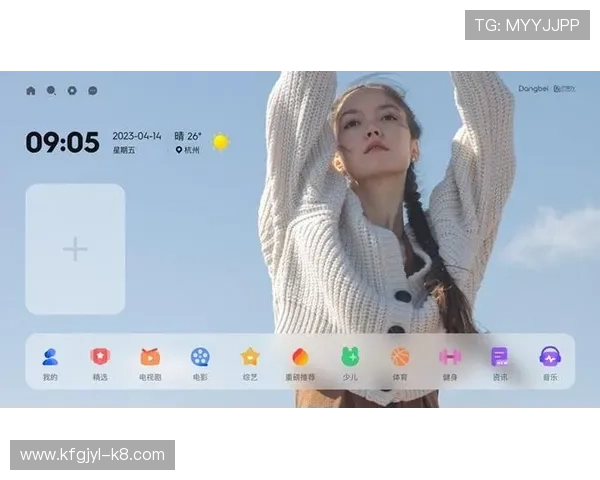Open 少儿 kids frog icon
600x480 pixels.
pos(350,357)
